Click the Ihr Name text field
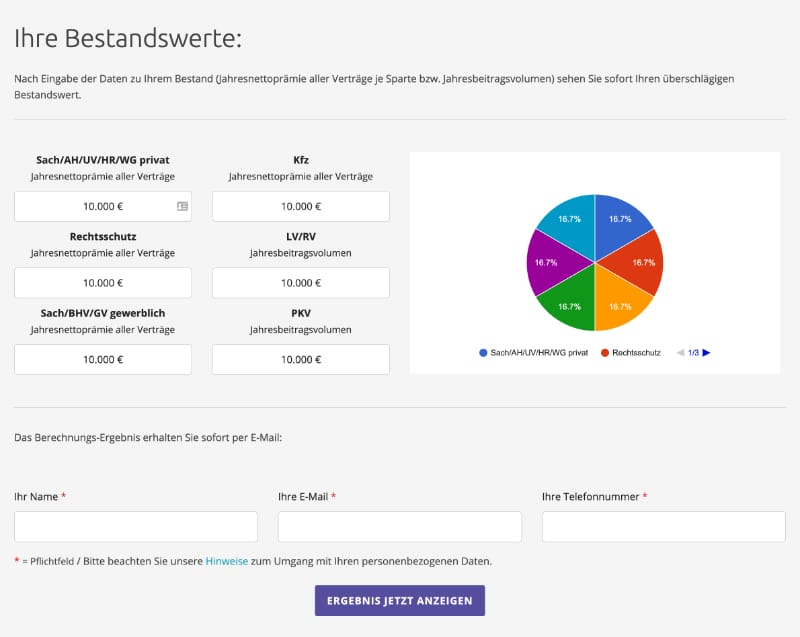 [136, 527]
